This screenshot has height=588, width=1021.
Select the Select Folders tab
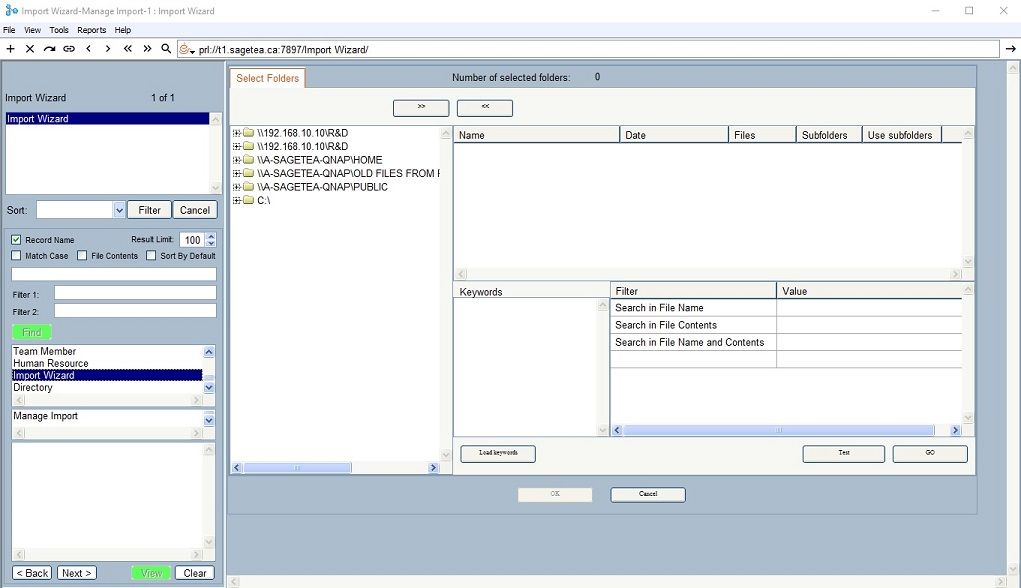(x=268, y=78)
